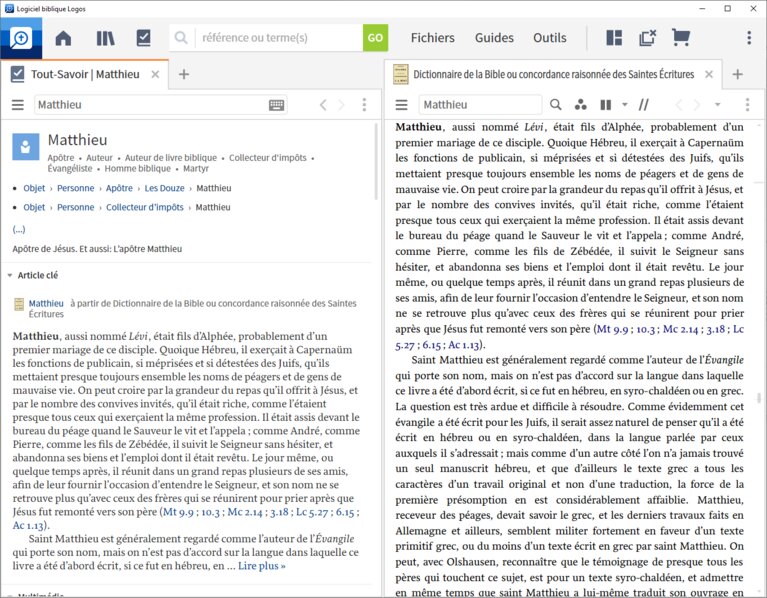The image size is (767, 598).
Task: Select the Tout-Savoir | Matthieu tab
Action: coord(85,74)
